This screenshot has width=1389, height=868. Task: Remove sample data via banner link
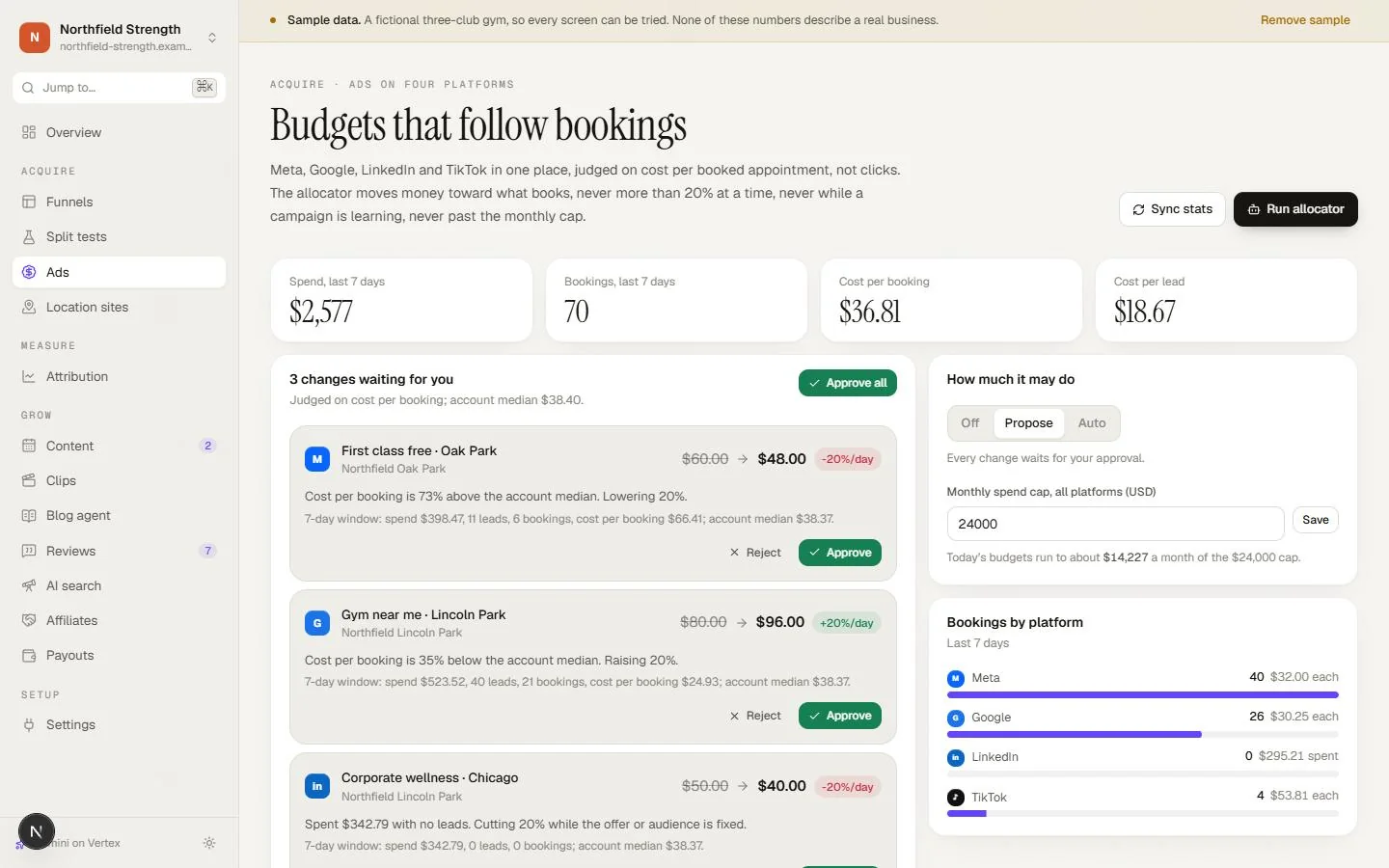(x=1305, y=20)
